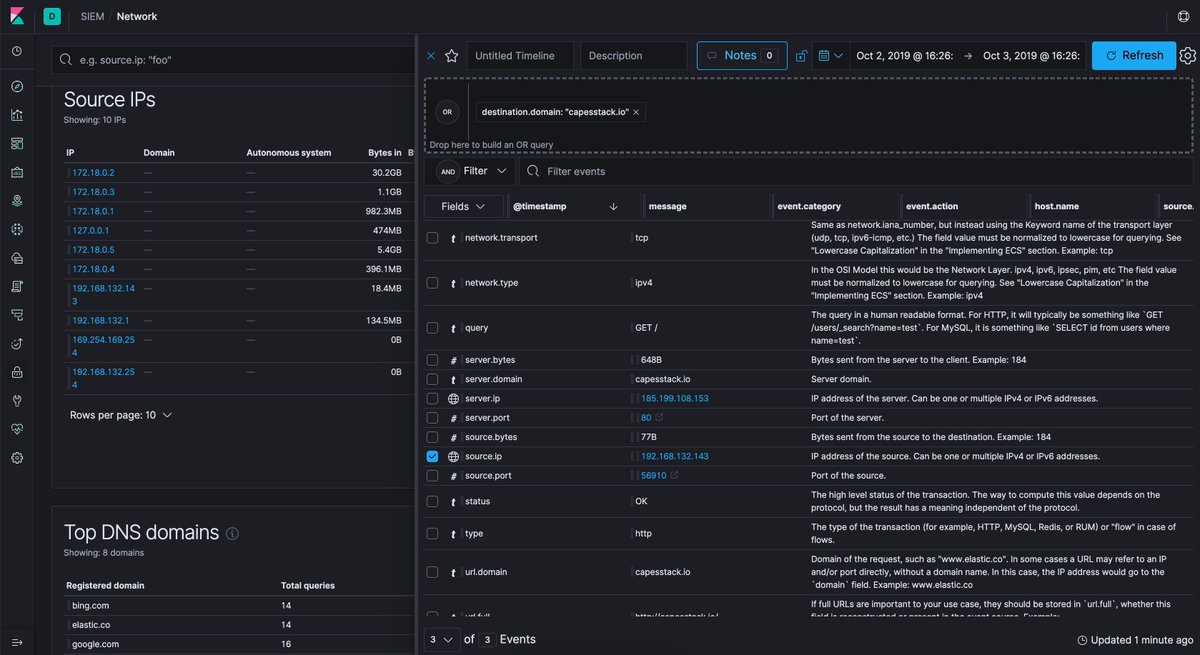Open IP link 172.18.0.2

pyautogui.click(x=94, y=173)
